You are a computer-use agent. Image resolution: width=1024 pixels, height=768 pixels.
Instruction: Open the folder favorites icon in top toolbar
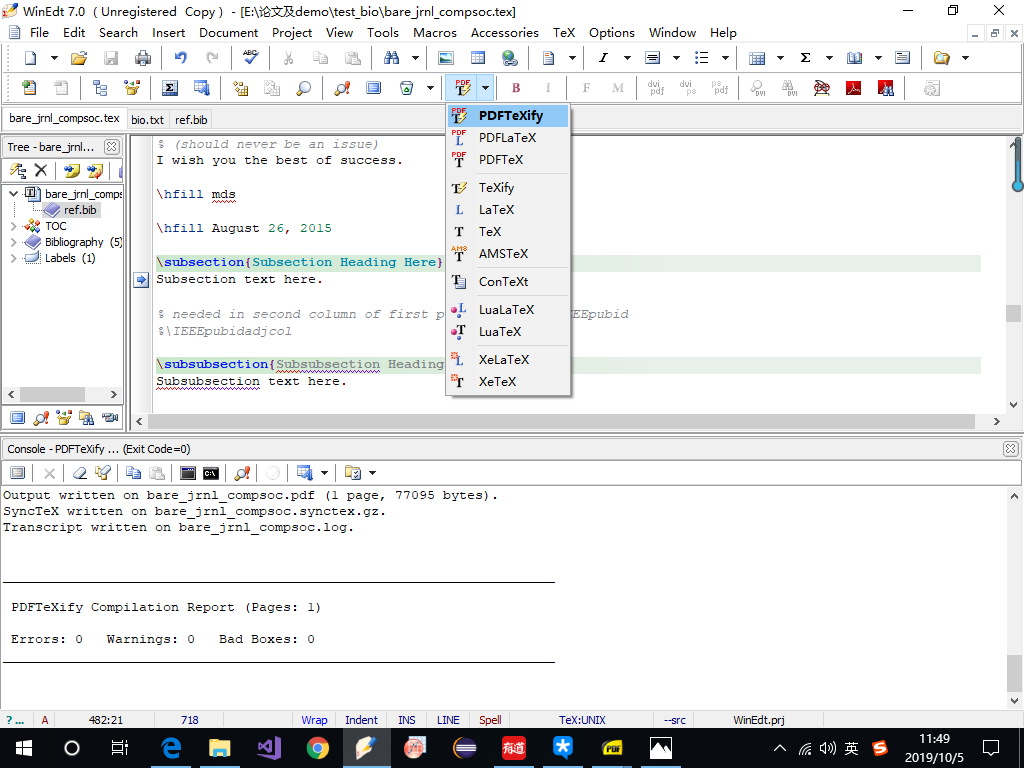941,58
